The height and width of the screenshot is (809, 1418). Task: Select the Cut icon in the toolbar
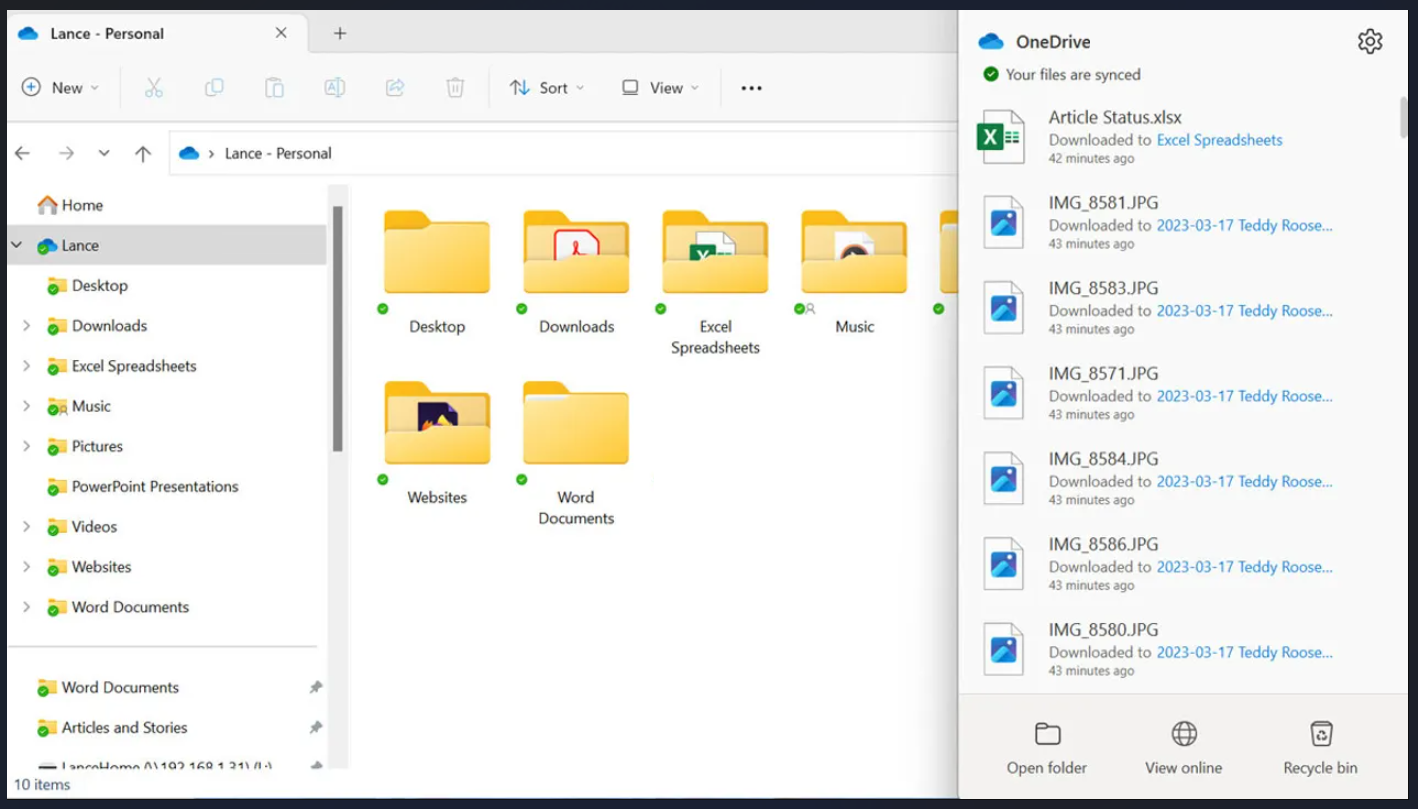152,88
